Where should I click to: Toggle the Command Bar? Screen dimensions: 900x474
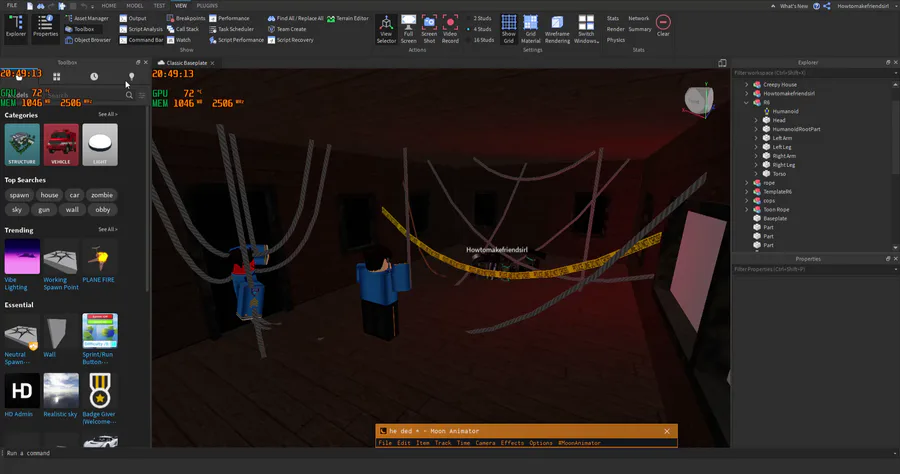point(141,40)
